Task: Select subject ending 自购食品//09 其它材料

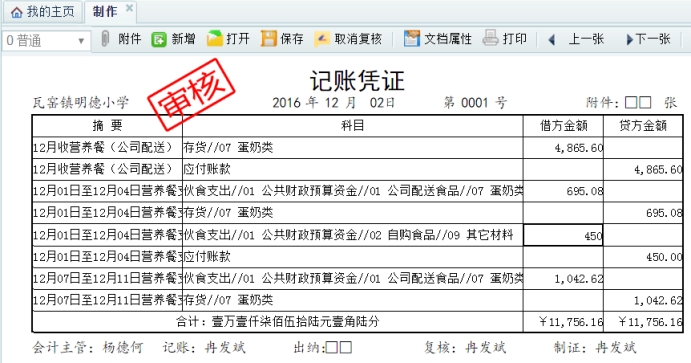Action: (353, 235)
